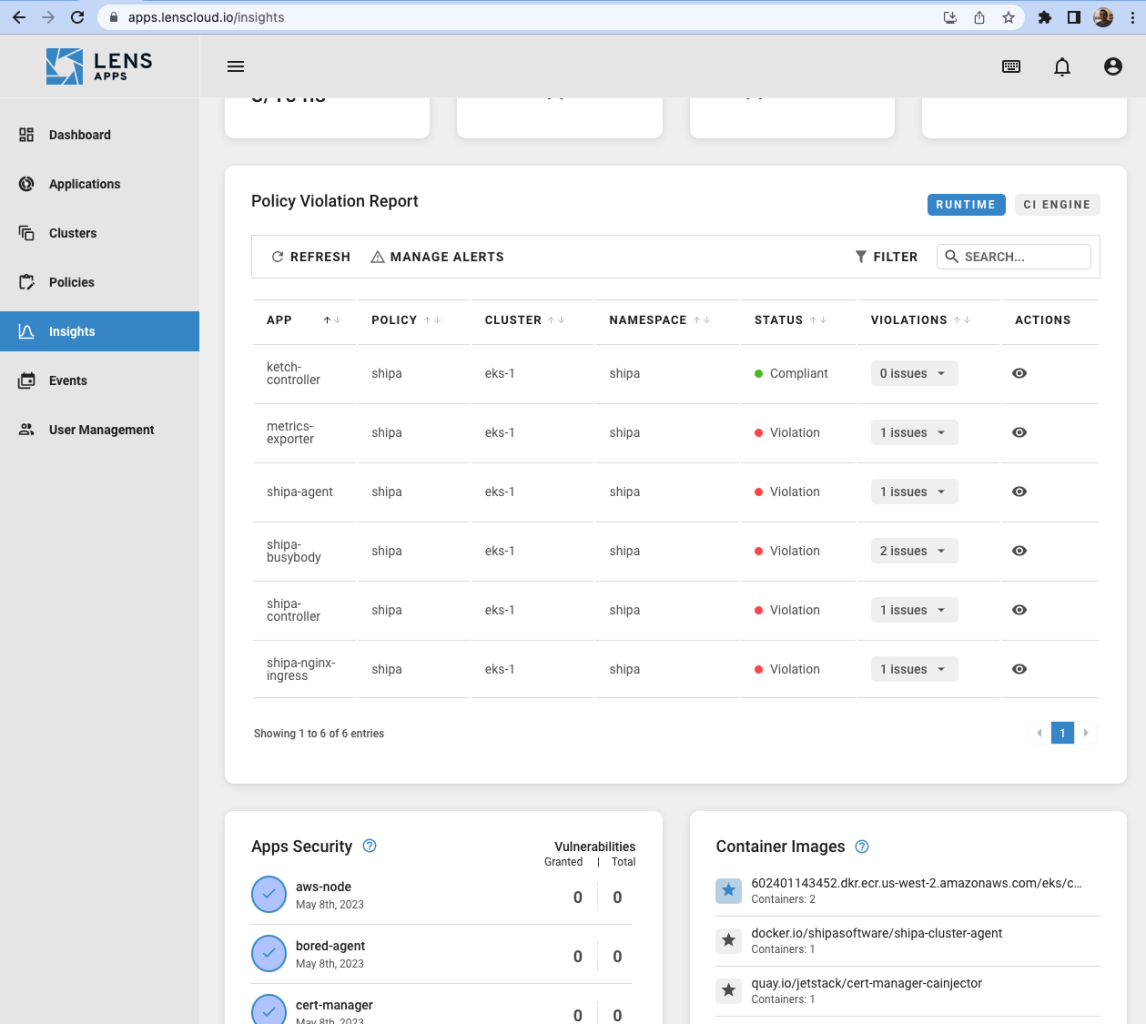1146x1024 pixels.
Task: View details eye for shipa-agent
Action: 1019,492
